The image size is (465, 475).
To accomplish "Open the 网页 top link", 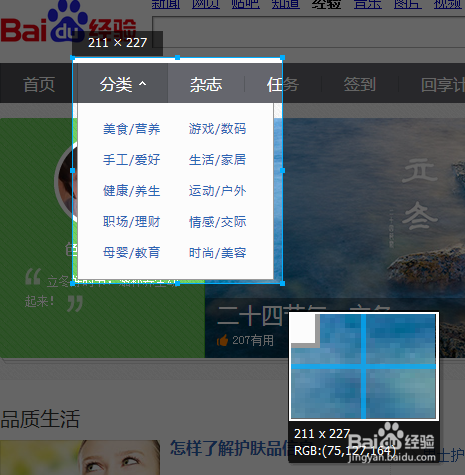I will coord(206,4).
